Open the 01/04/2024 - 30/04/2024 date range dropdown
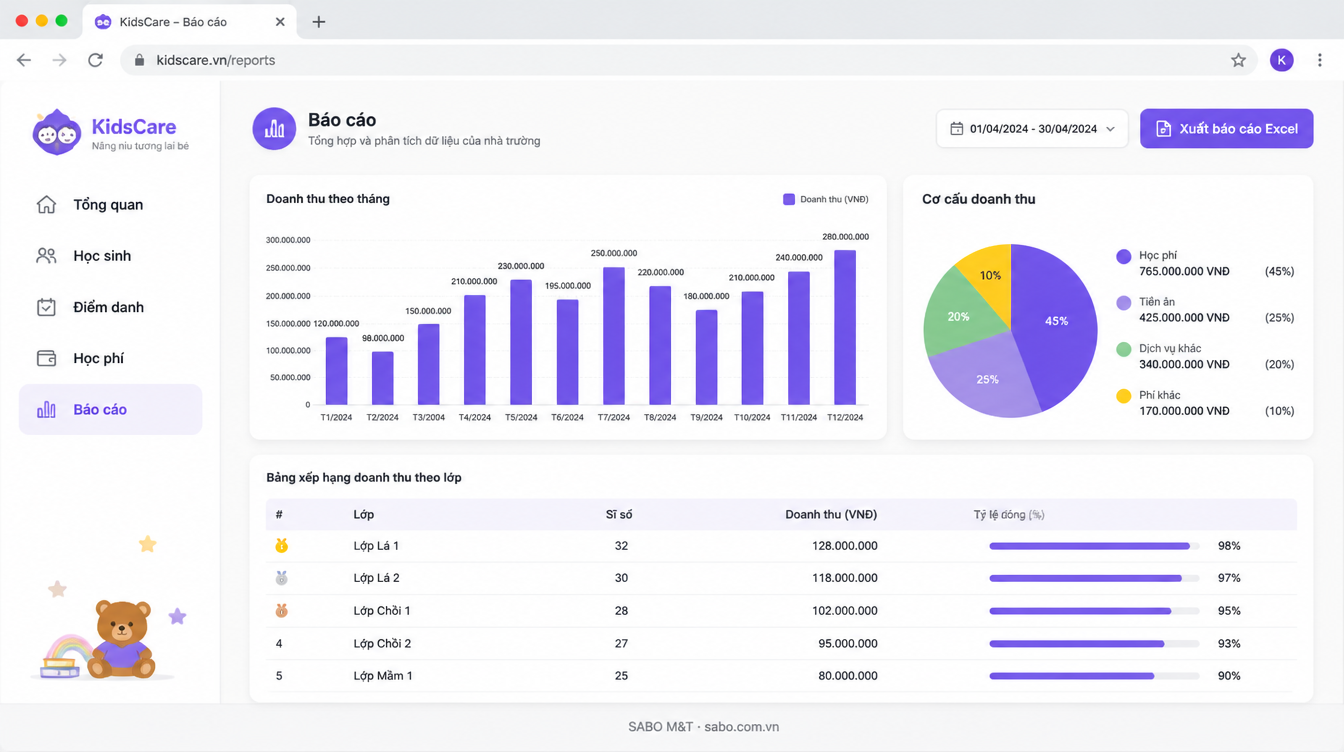Screen dimensions: 1344x752 (1032, 129)
